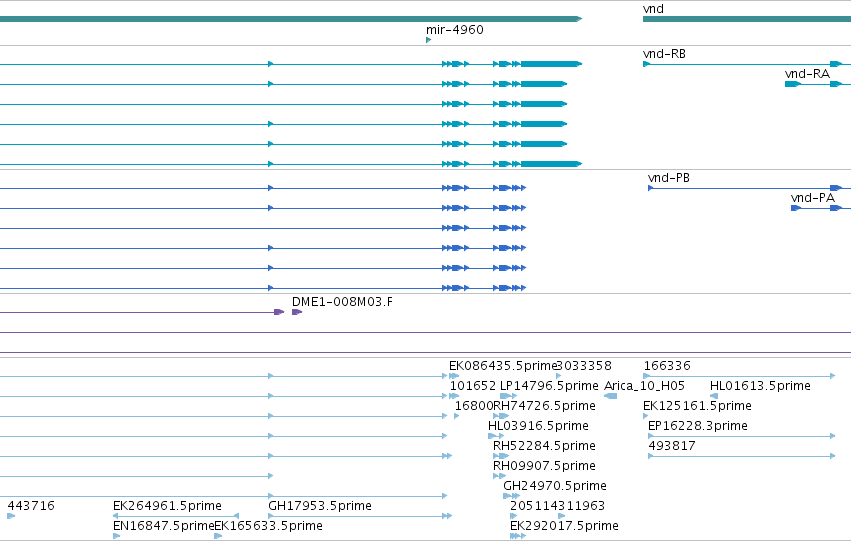Viewport: 851px width, 541px height.
Task: Select EST RH74726.5prime
Action: pyautogui.click(x=544, y=406)
